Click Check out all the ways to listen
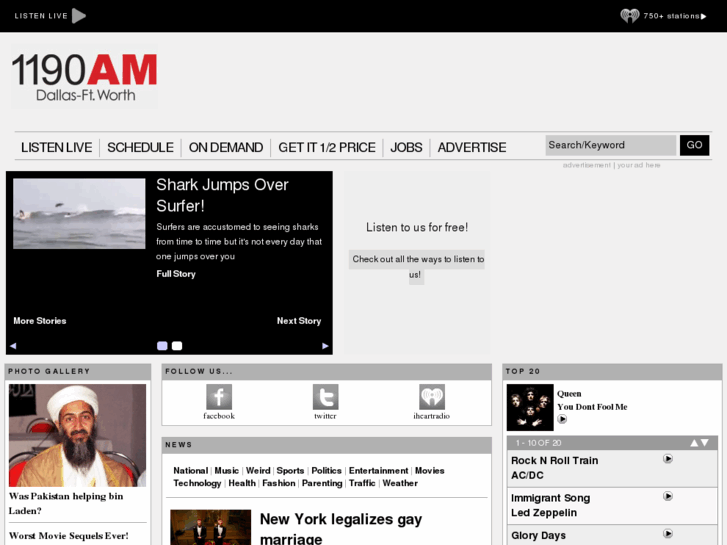727x545 pixels. [x=417, y=266]
